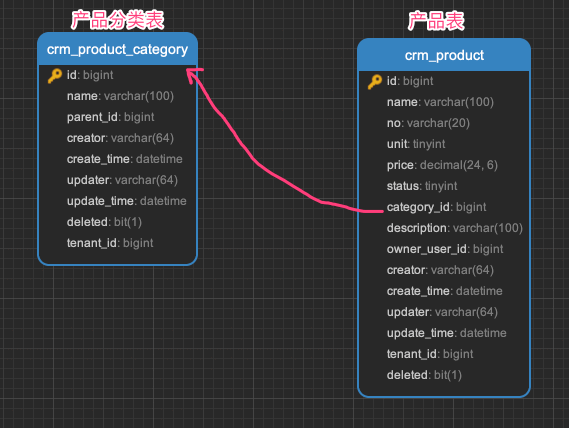Click the 产品表 title label
569x428 pixels.
point(436,21)
